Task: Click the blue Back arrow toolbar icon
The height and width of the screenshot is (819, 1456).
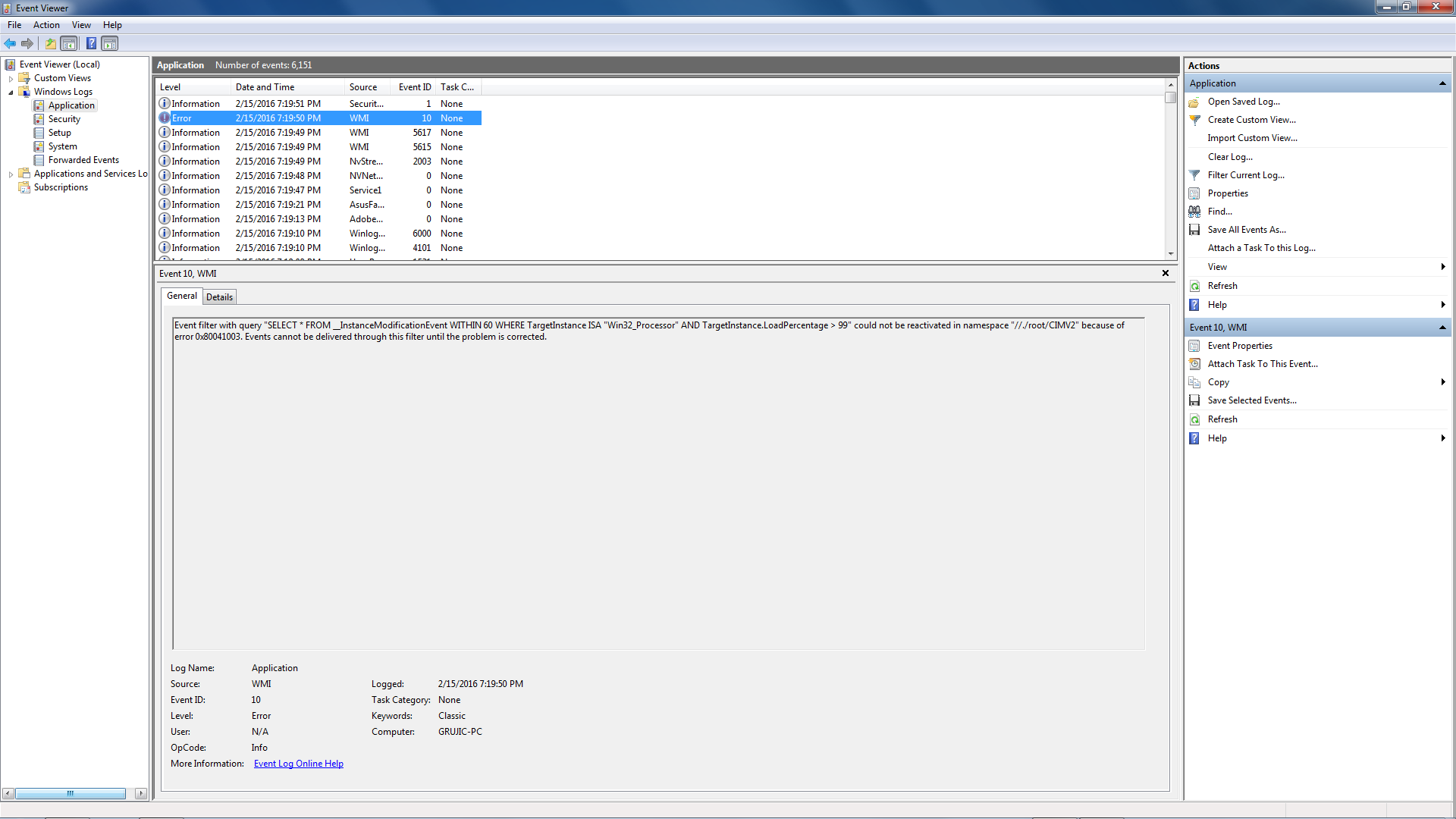Action: (x=10, y=43)
